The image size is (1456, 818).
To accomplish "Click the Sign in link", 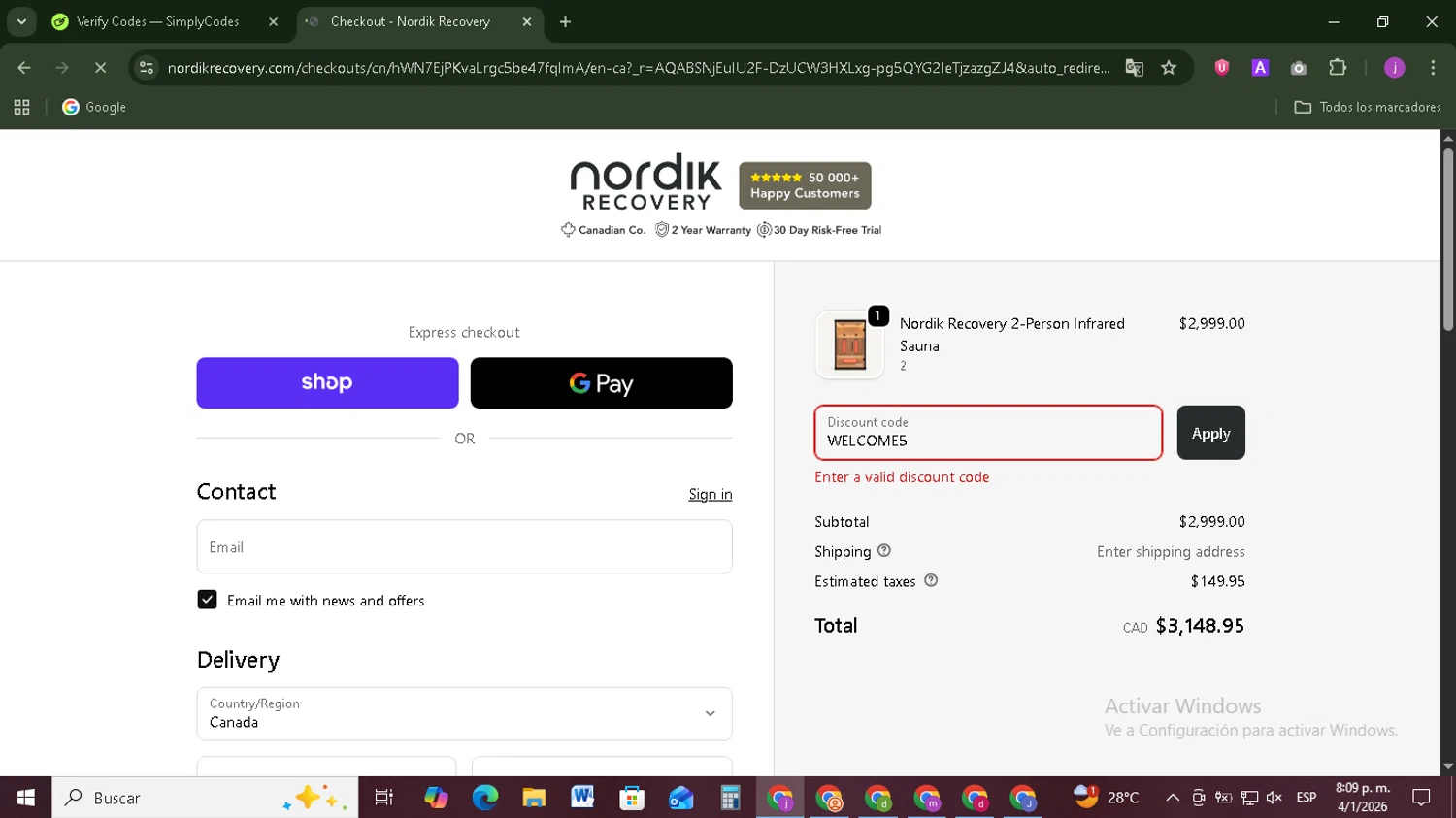I will click(x=711, y=494).
